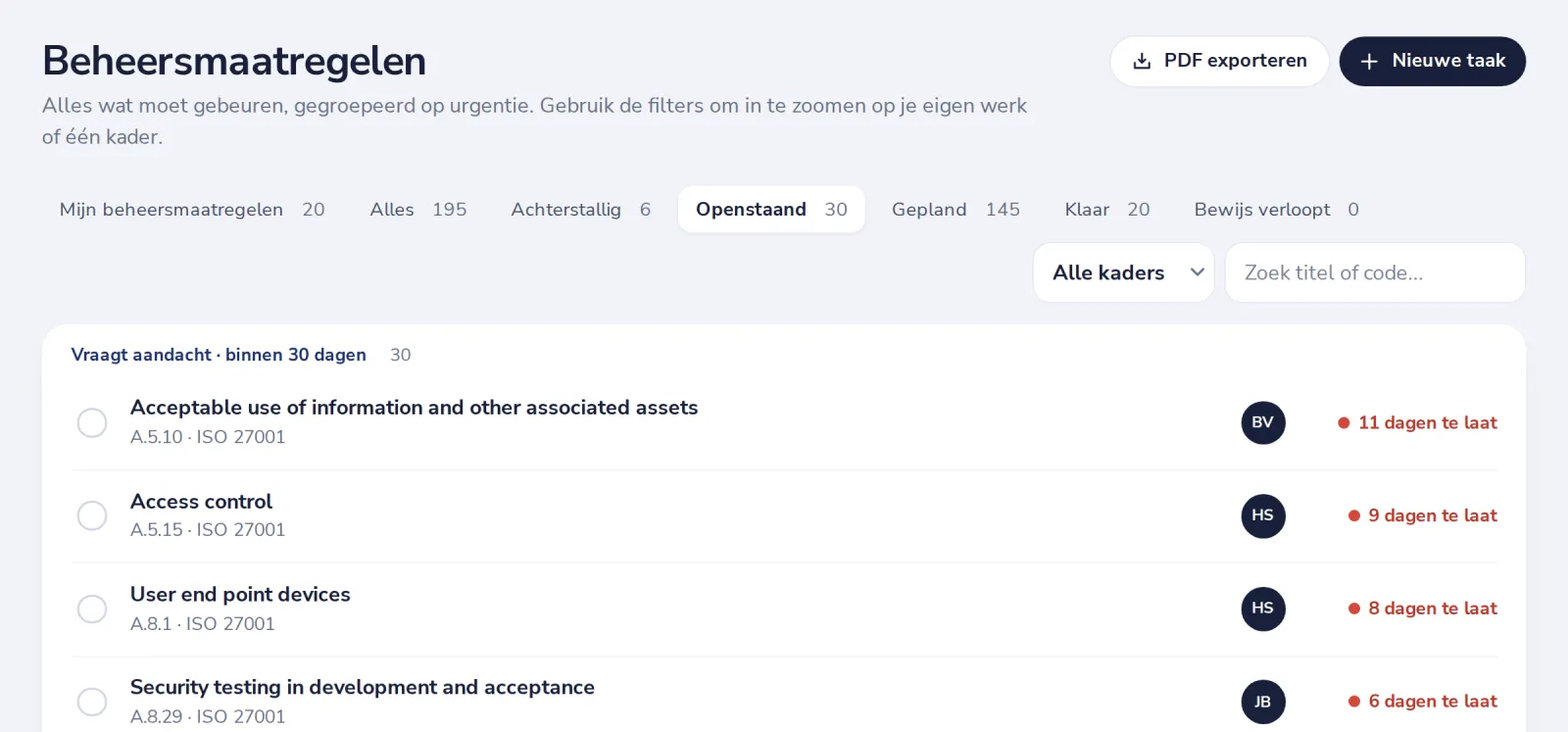Switch to Mijn beheersmaatregelen tab
1568x732 pixels.
point(192,210)
